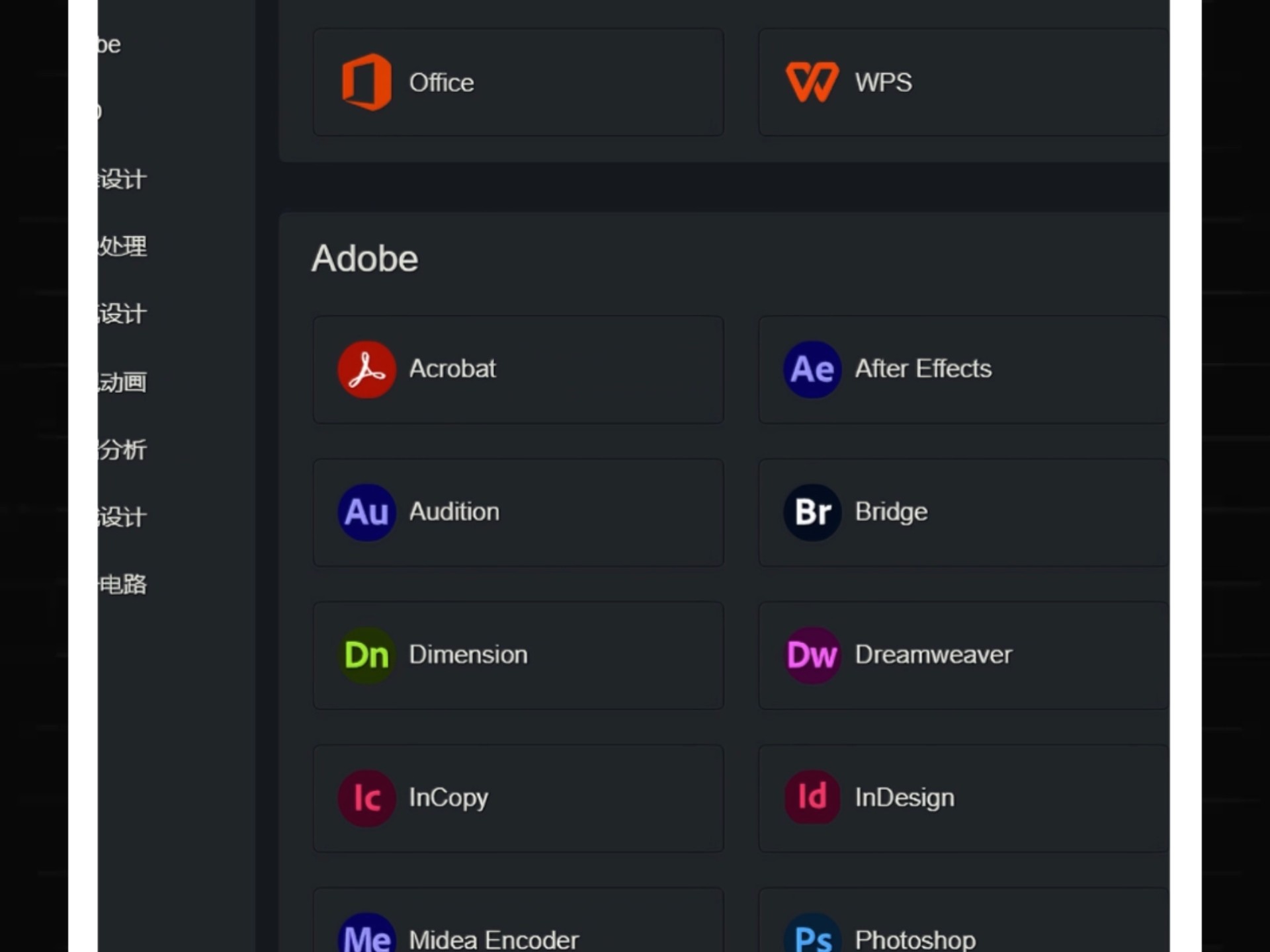Open the Office link label
1270x952 pixels.
pos(441,83)
